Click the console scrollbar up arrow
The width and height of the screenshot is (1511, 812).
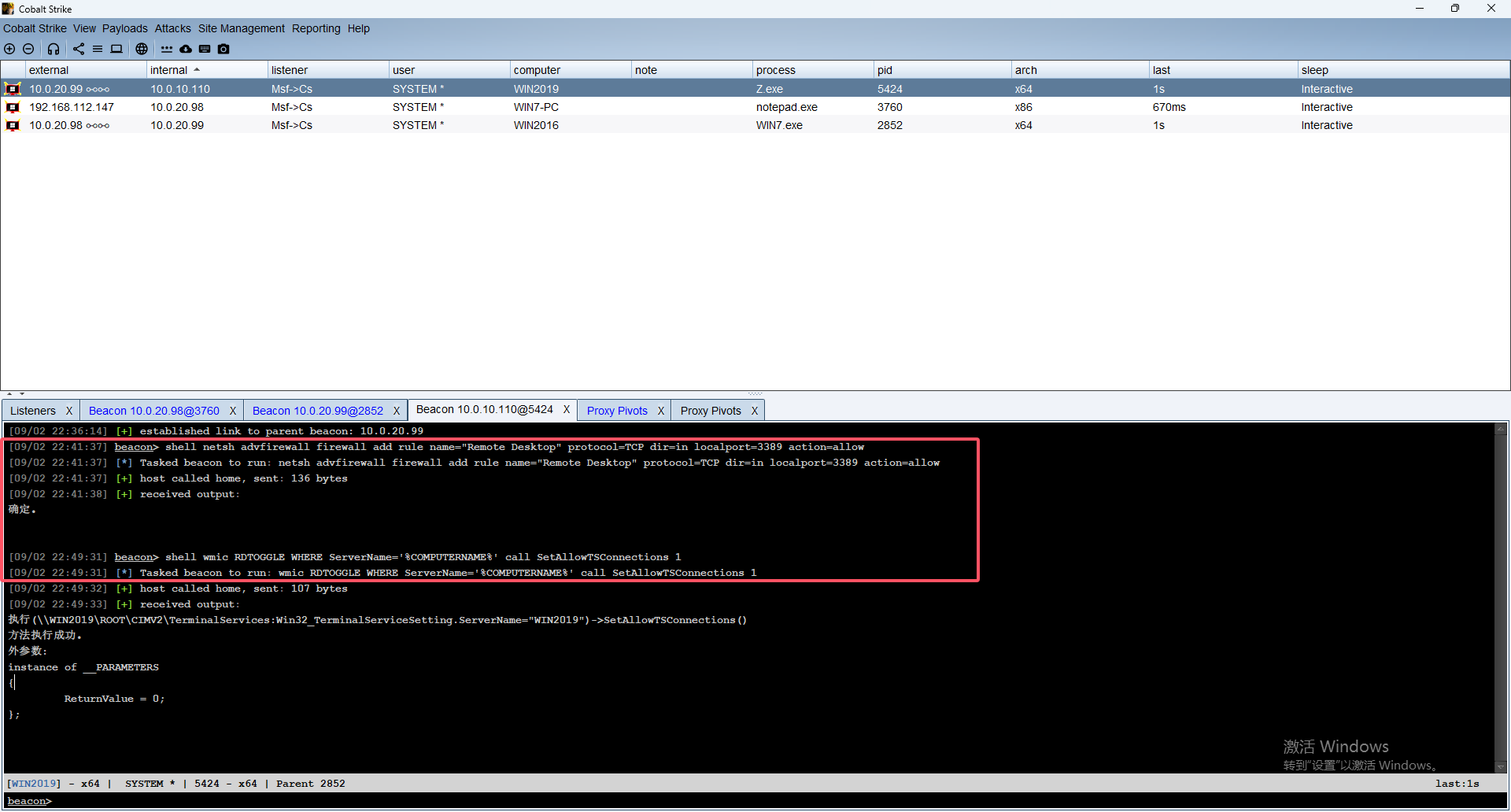pyautogui.click(x=1501, y=429)
